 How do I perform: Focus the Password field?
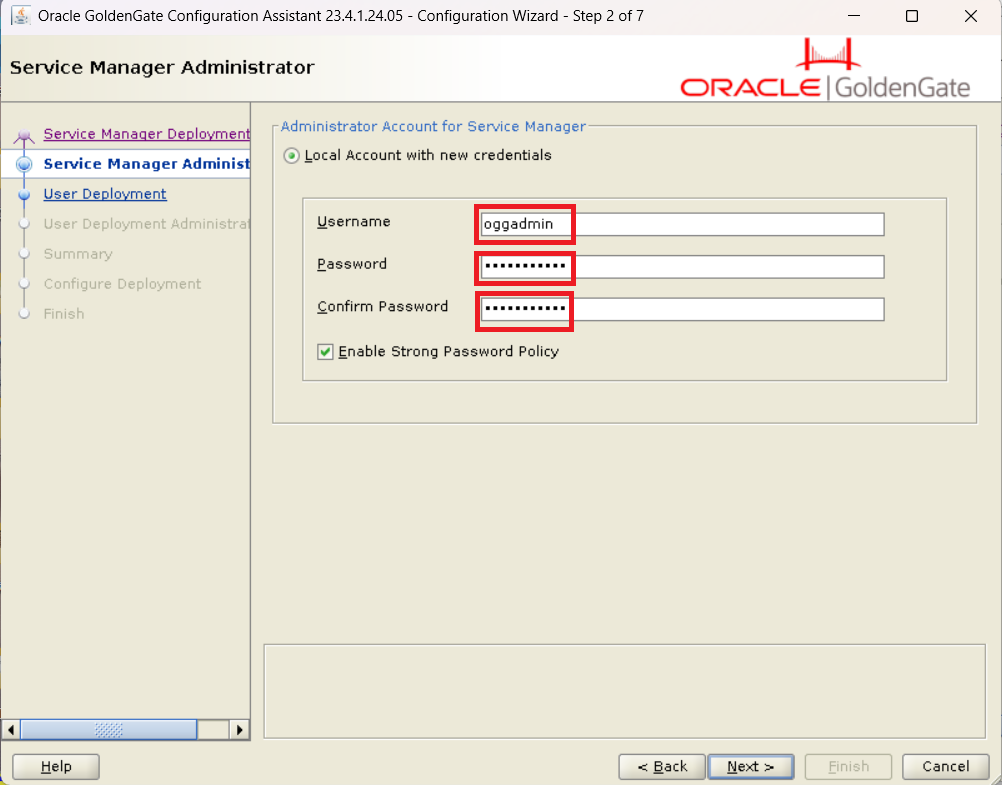pyautogui.click(x=682, y=267)
